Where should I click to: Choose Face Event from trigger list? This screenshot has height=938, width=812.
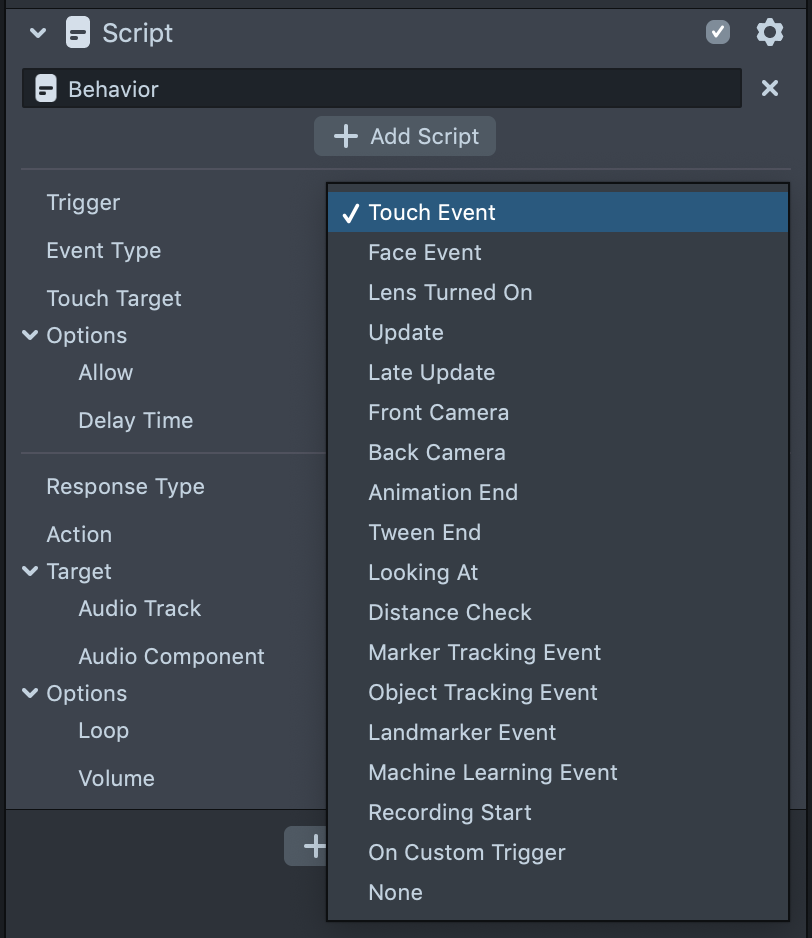click(x=425, y=253)
